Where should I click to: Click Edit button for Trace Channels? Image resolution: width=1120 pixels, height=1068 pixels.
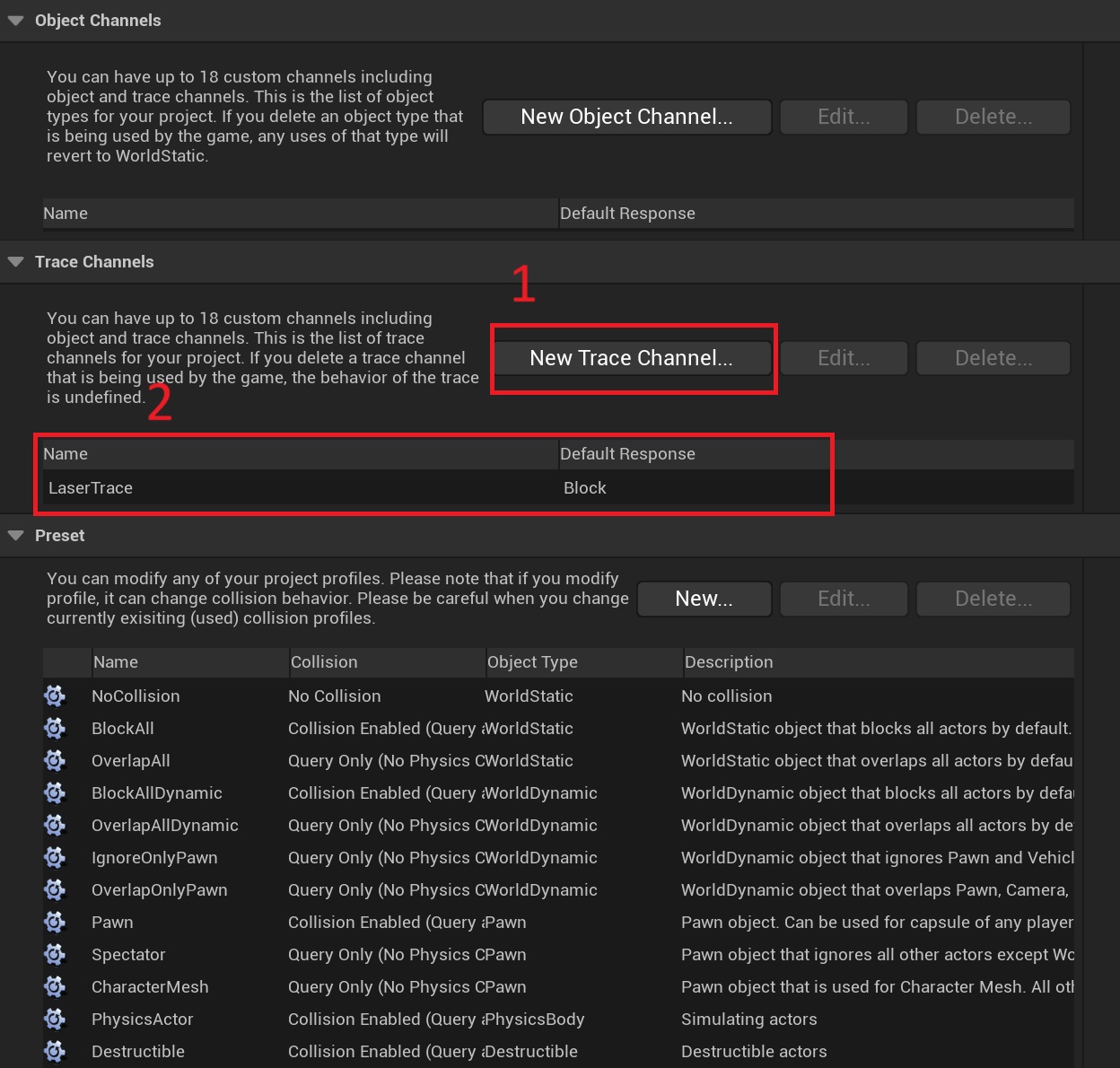point(844,358)
